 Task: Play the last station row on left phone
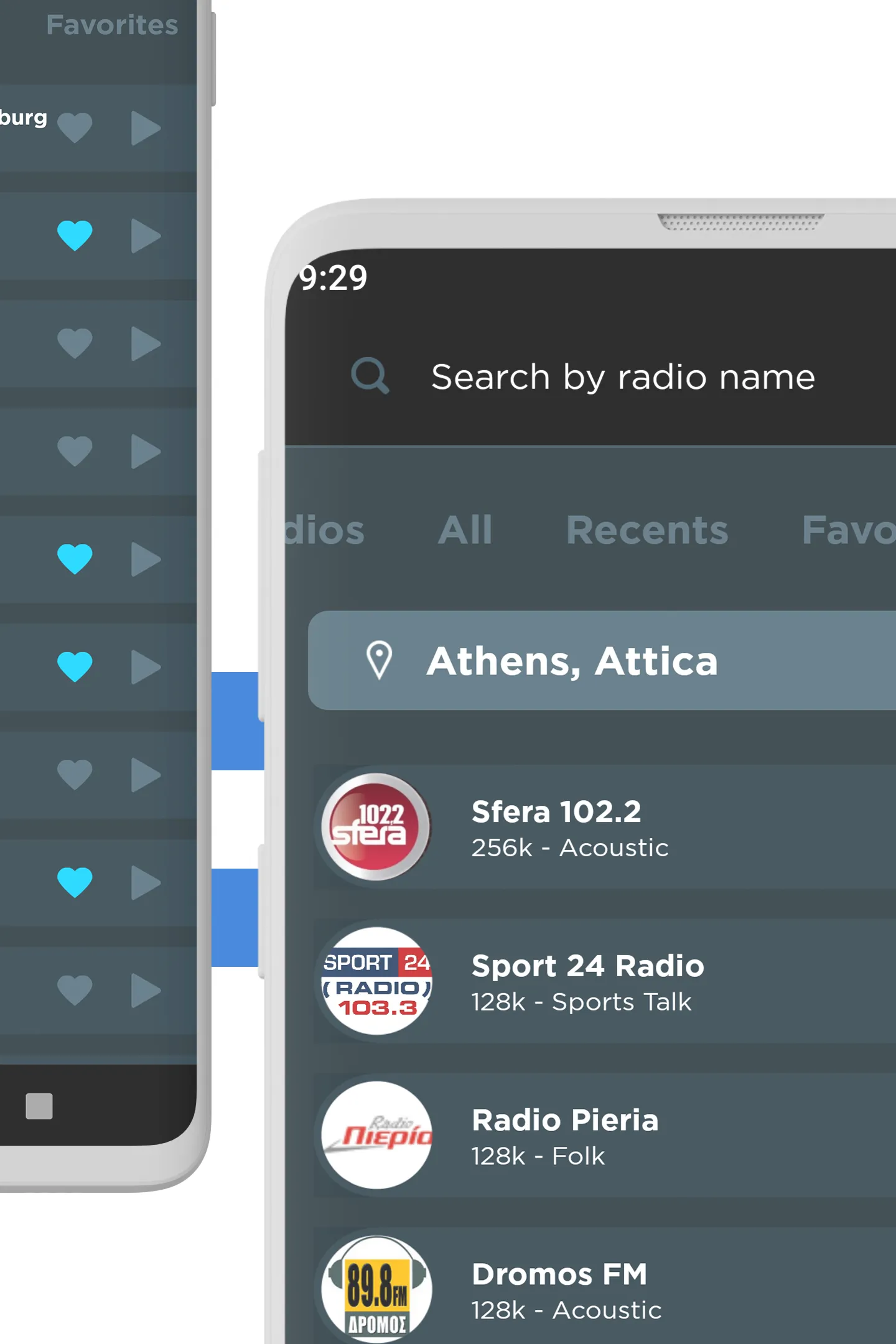point(146,990)
